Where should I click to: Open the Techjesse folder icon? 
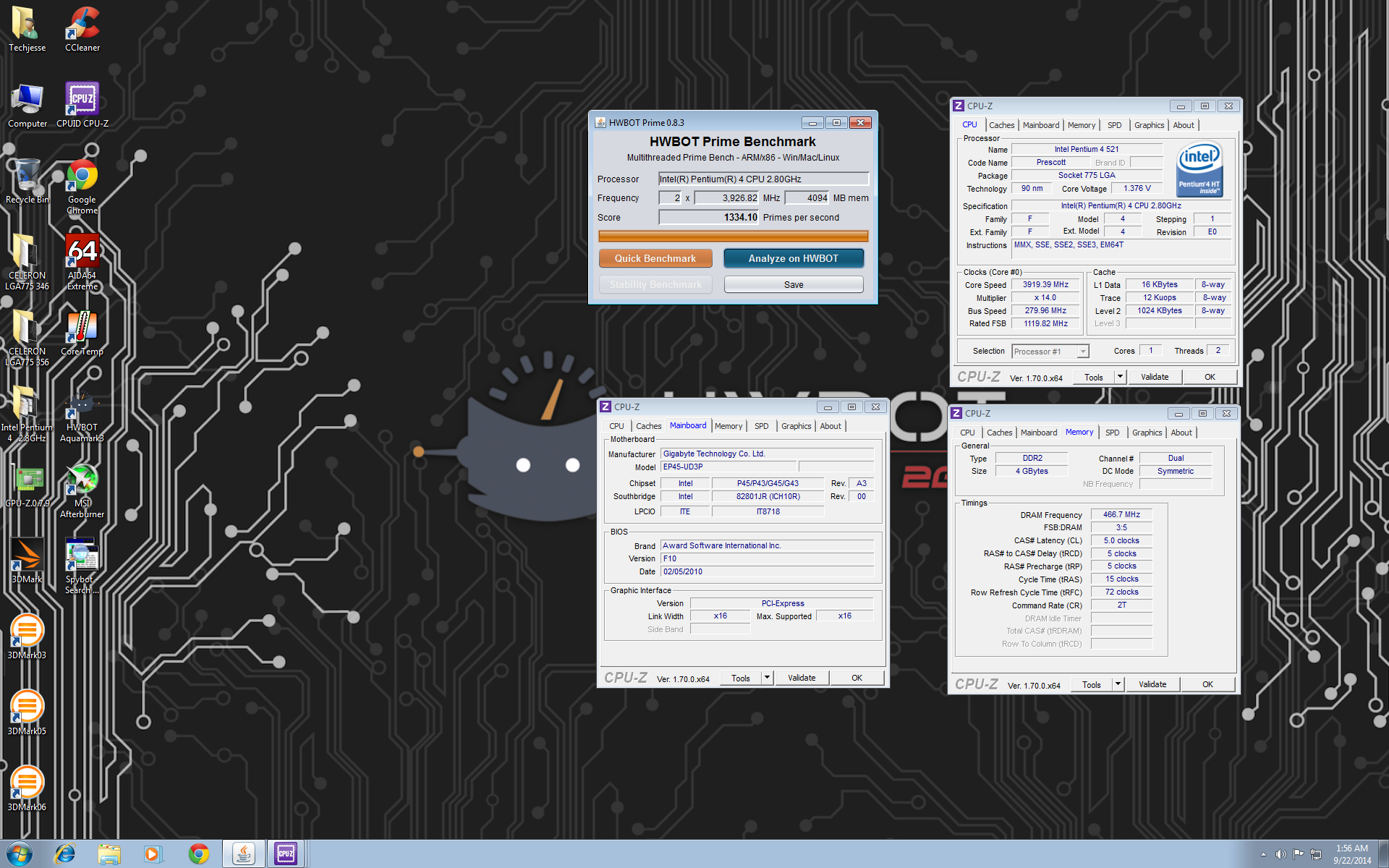click(x=27, y=29)
